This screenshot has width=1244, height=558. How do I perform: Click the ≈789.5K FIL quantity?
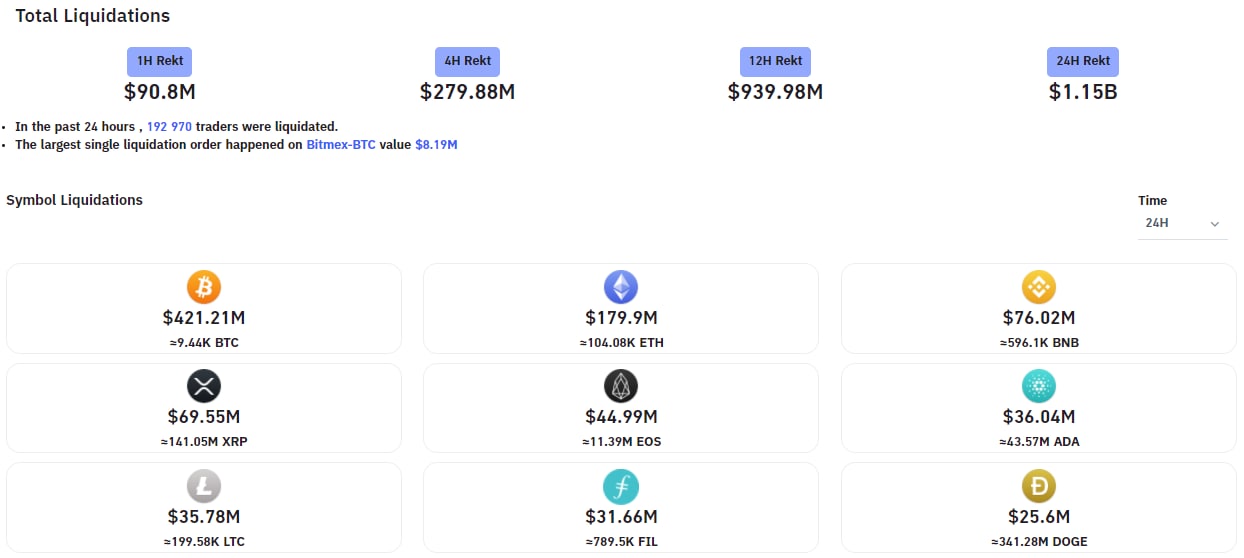click(x=621, y=542)
